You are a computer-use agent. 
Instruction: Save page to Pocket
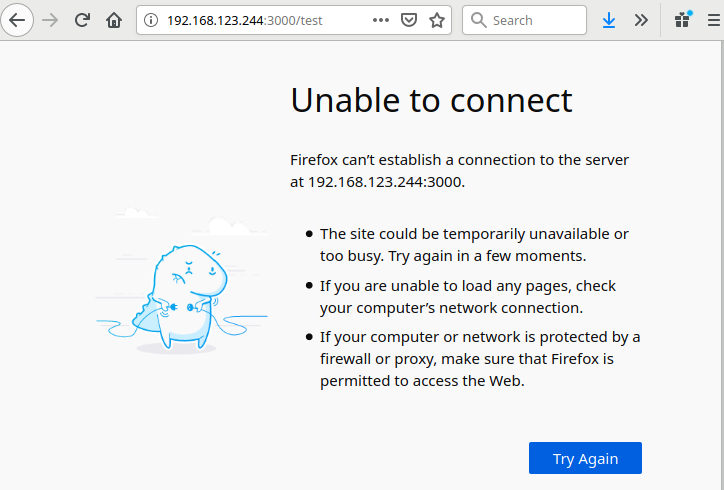[409, 20]
